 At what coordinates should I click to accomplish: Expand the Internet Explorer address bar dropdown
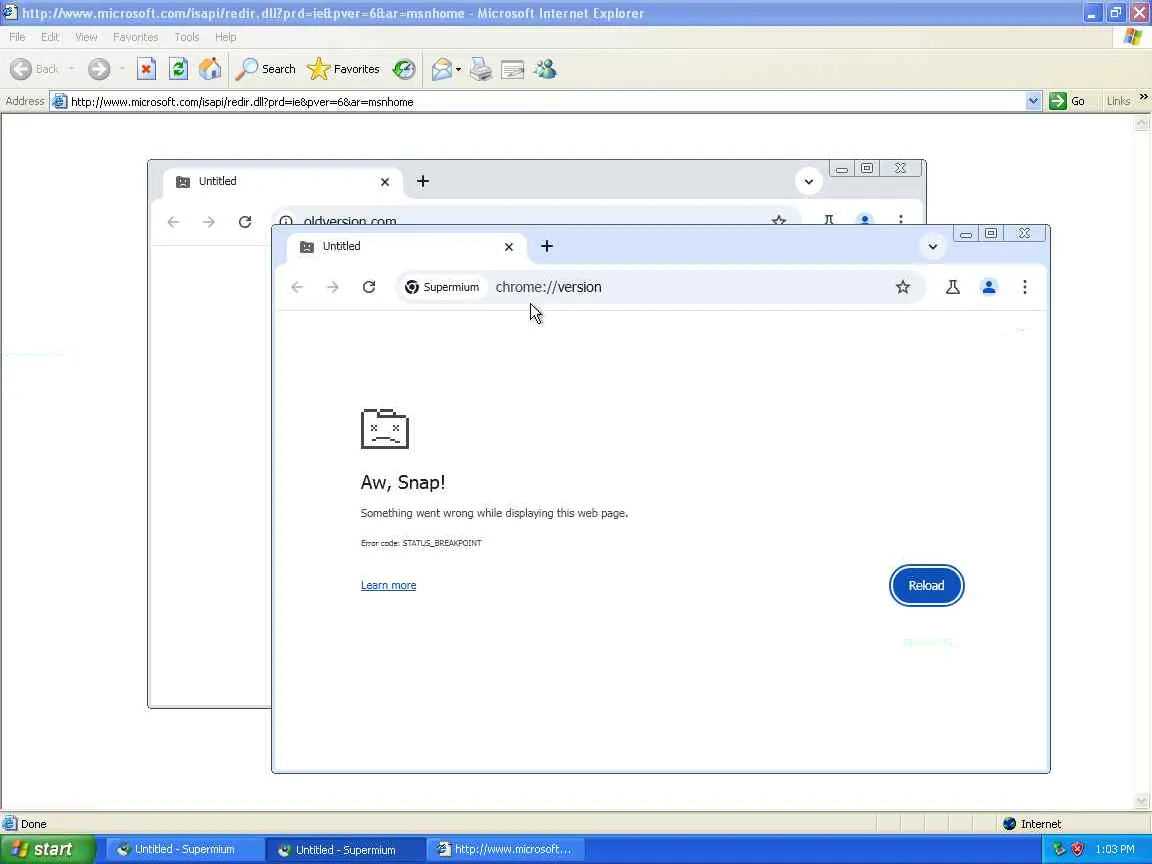pos(1034,101)
